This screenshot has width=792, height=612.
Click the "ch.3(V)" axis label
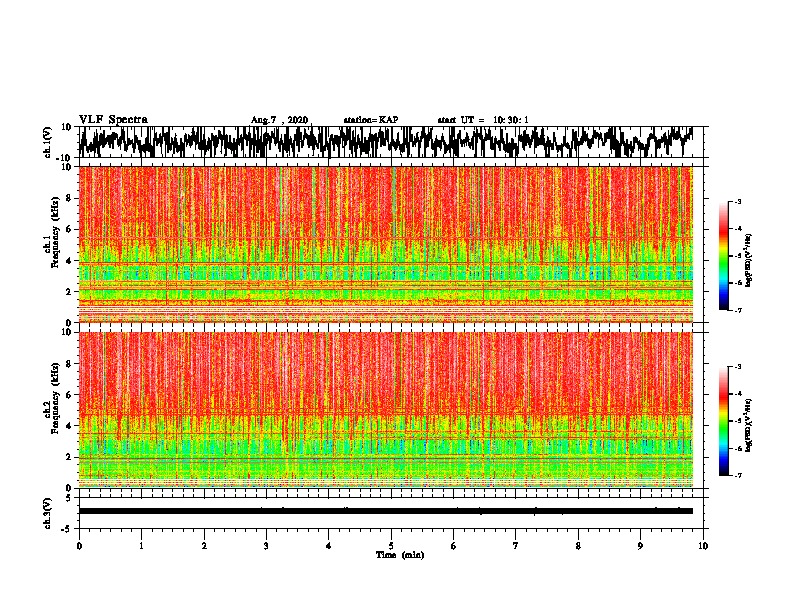(49, 513)
